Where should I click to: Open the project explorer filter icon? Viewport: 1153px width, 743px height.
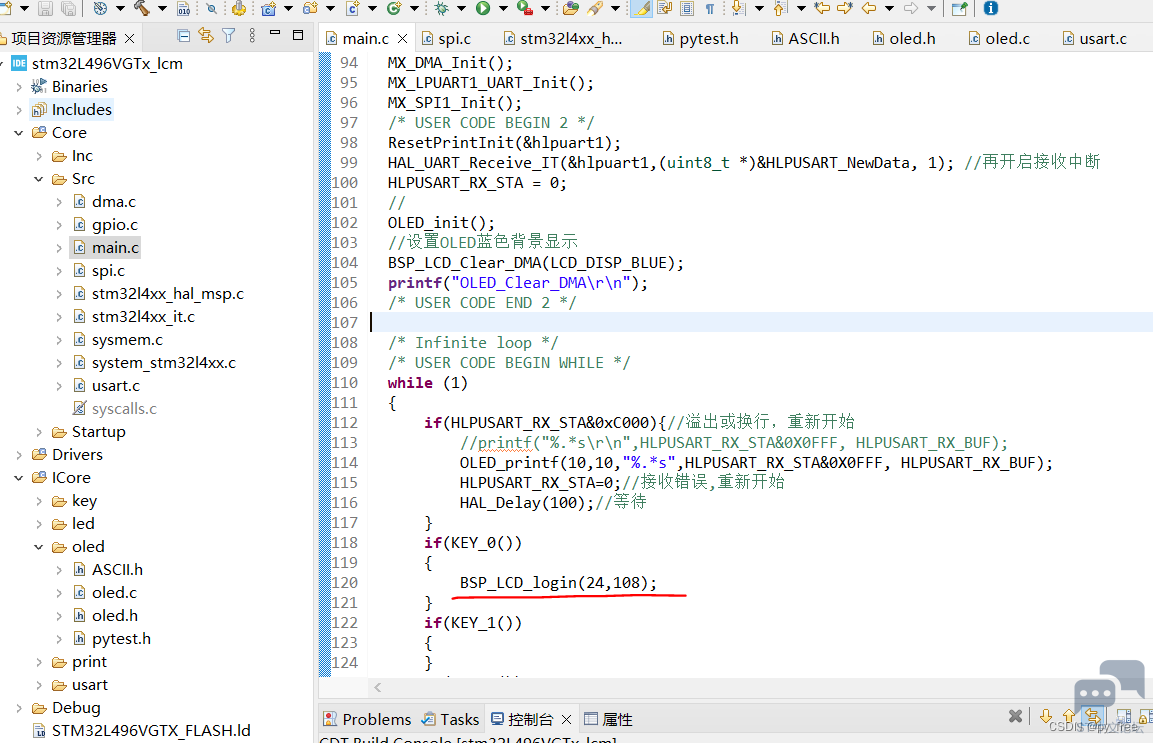click(x=229, y=35)
